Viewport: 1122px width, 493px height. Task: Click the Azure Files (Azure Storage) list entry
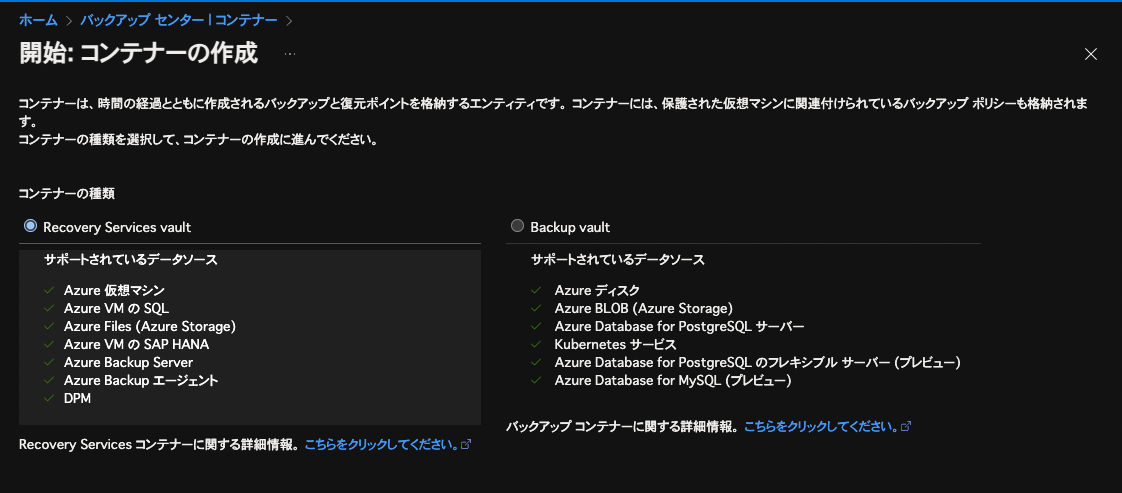(x=150, y=326)
